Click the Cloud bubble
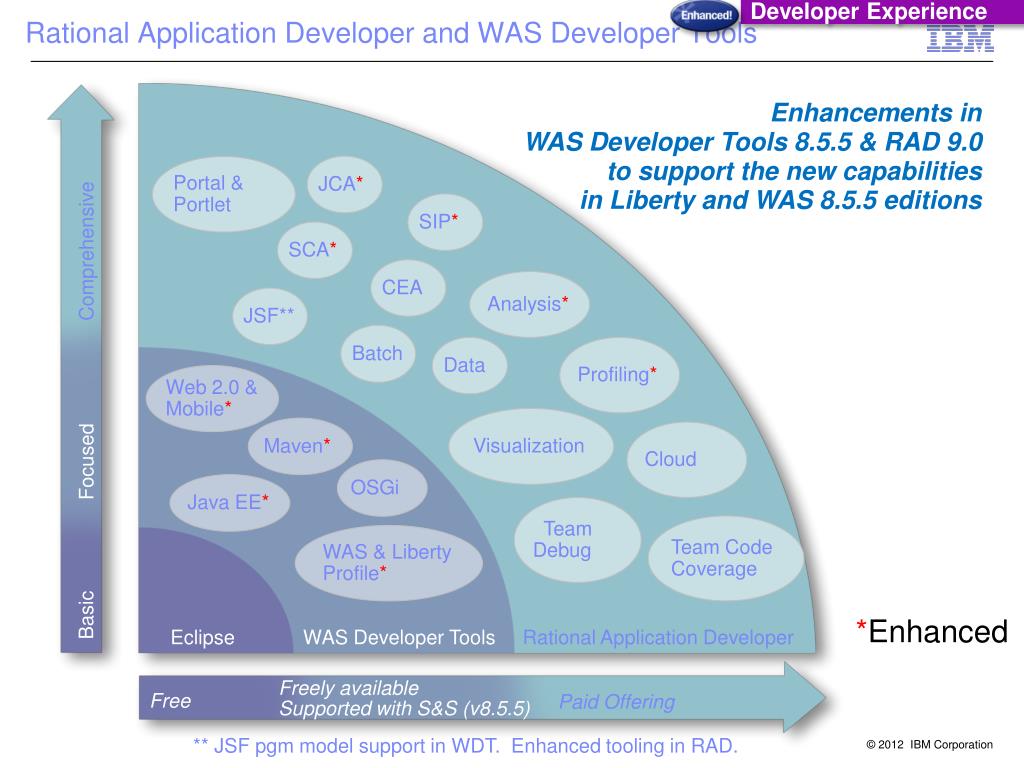Viewport: 1024px width, 768px height. [x=686, y=460]
